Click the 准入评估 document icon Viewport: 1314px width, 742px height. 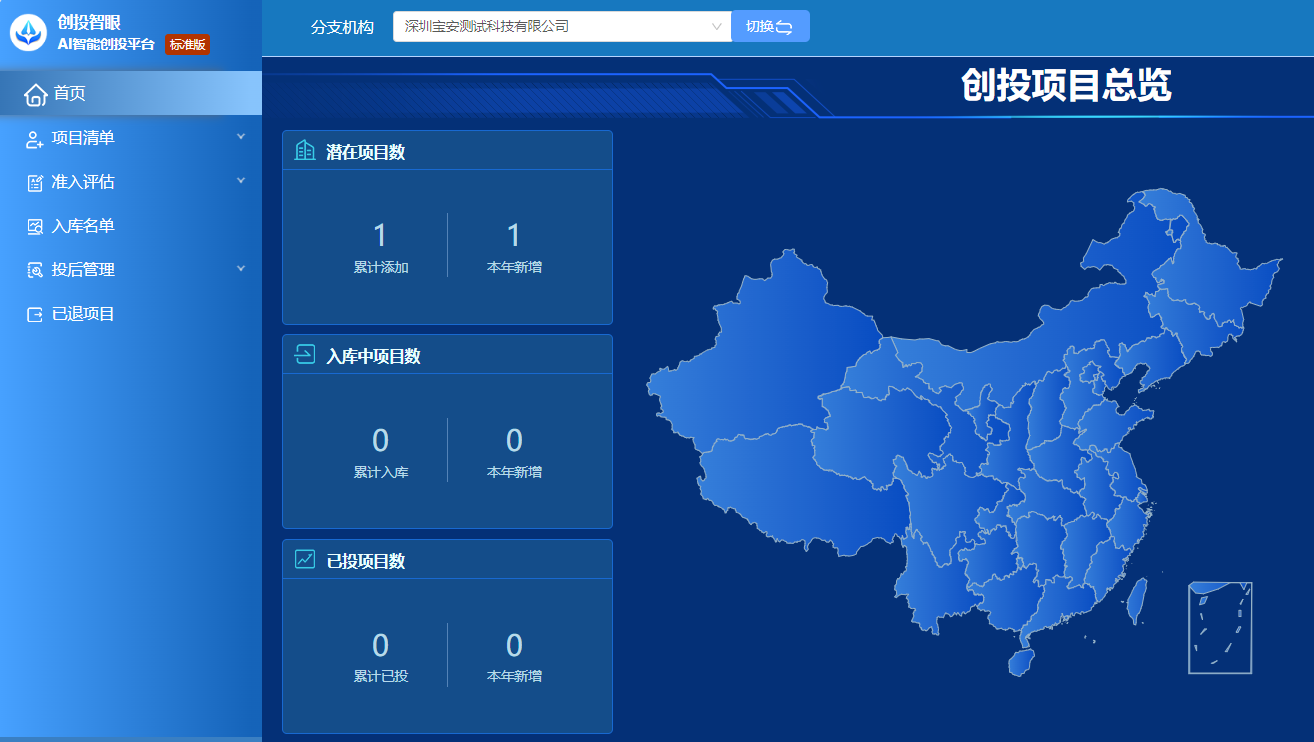pyautogui.click(x=35, y=183)
